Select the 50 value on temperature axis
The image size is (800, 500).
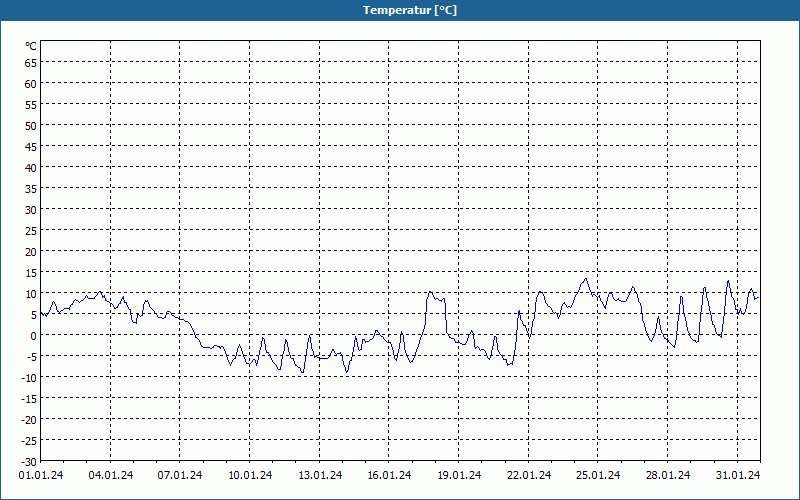(31, 126)
